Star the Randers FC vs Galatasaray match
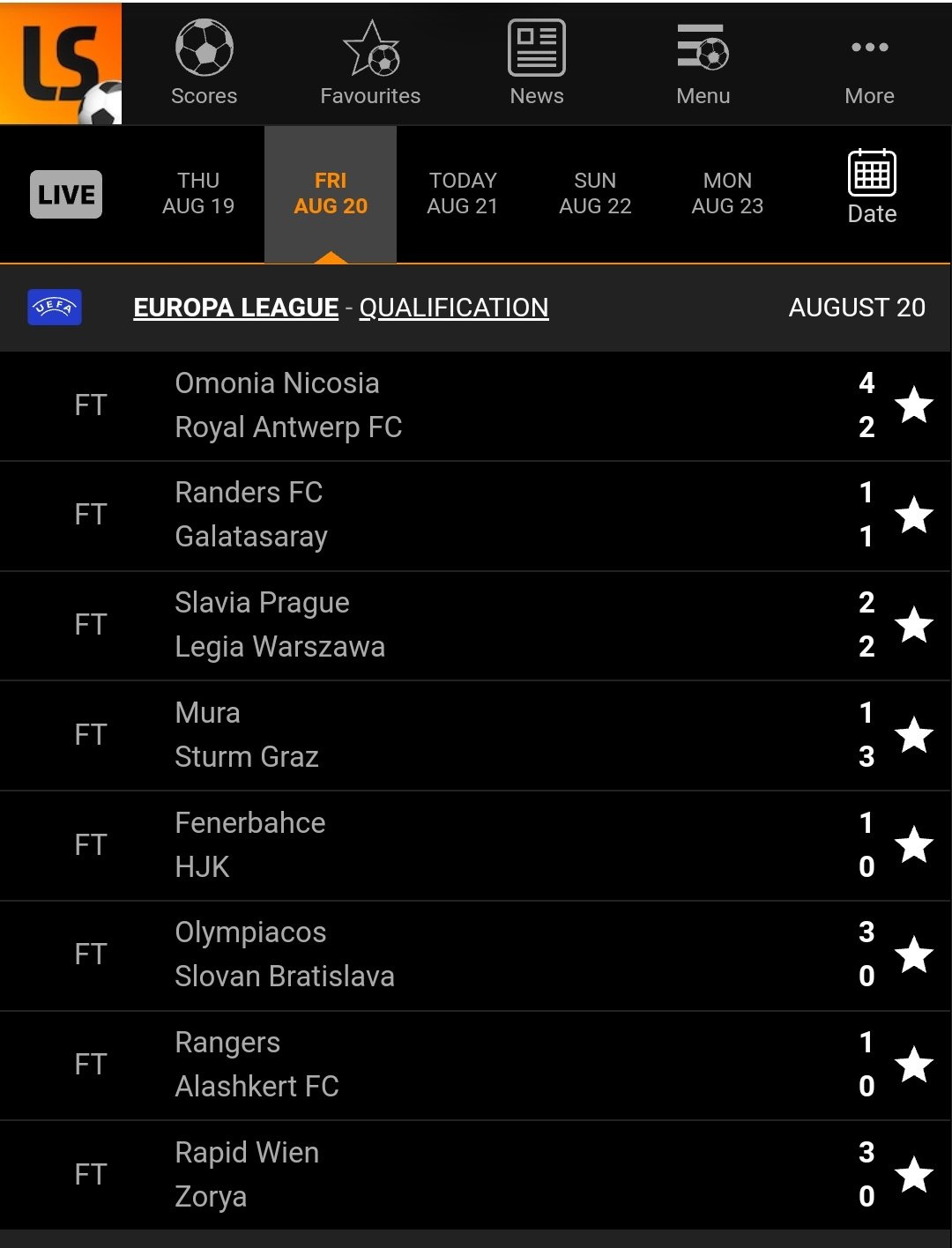Image resolution: width=952 pixels, height=1248 pixels. 914,515
